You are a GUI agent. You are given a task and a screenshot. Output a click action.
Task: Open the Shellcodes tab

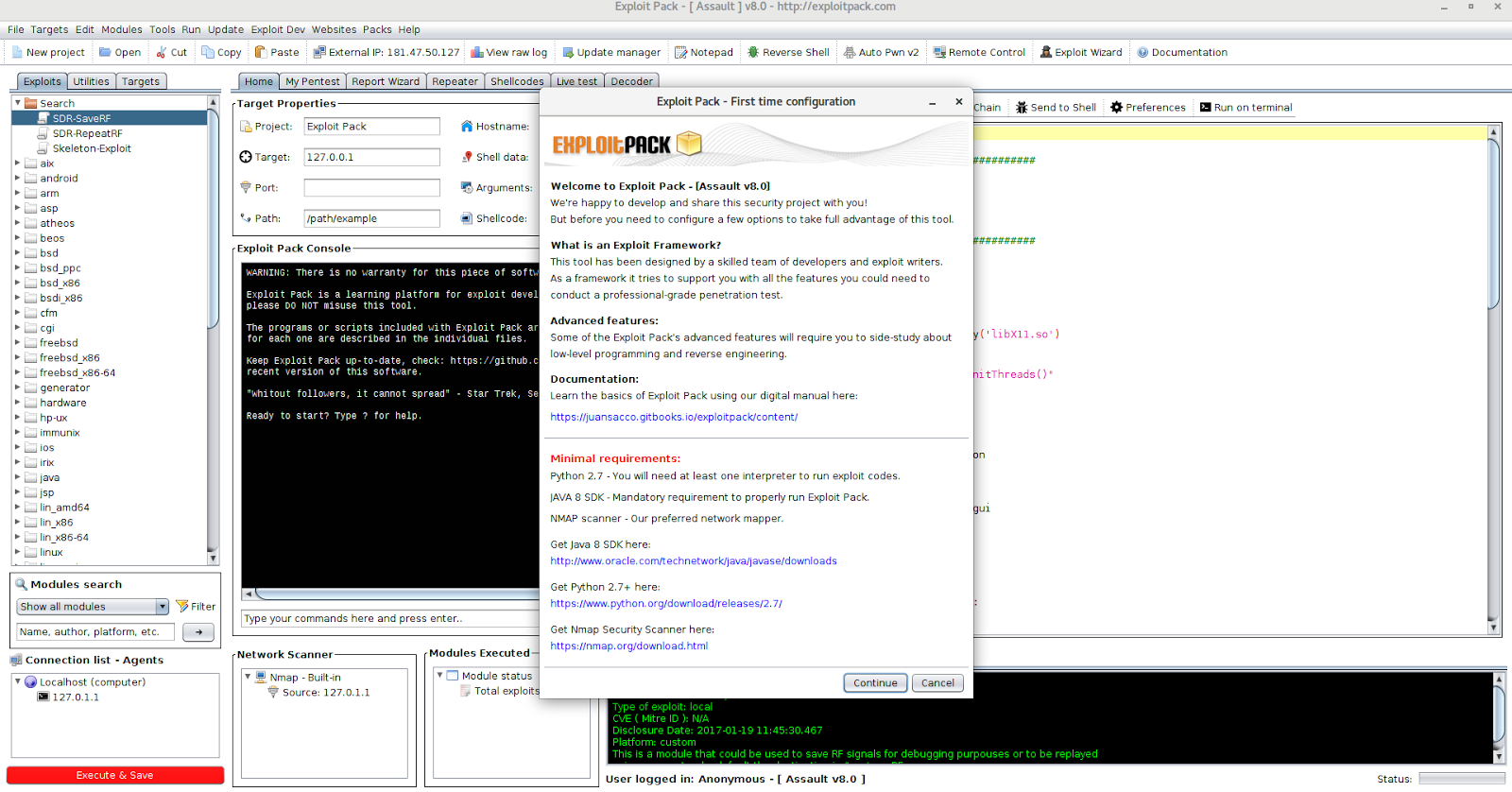pyautogui.click(x=517, y=81)
